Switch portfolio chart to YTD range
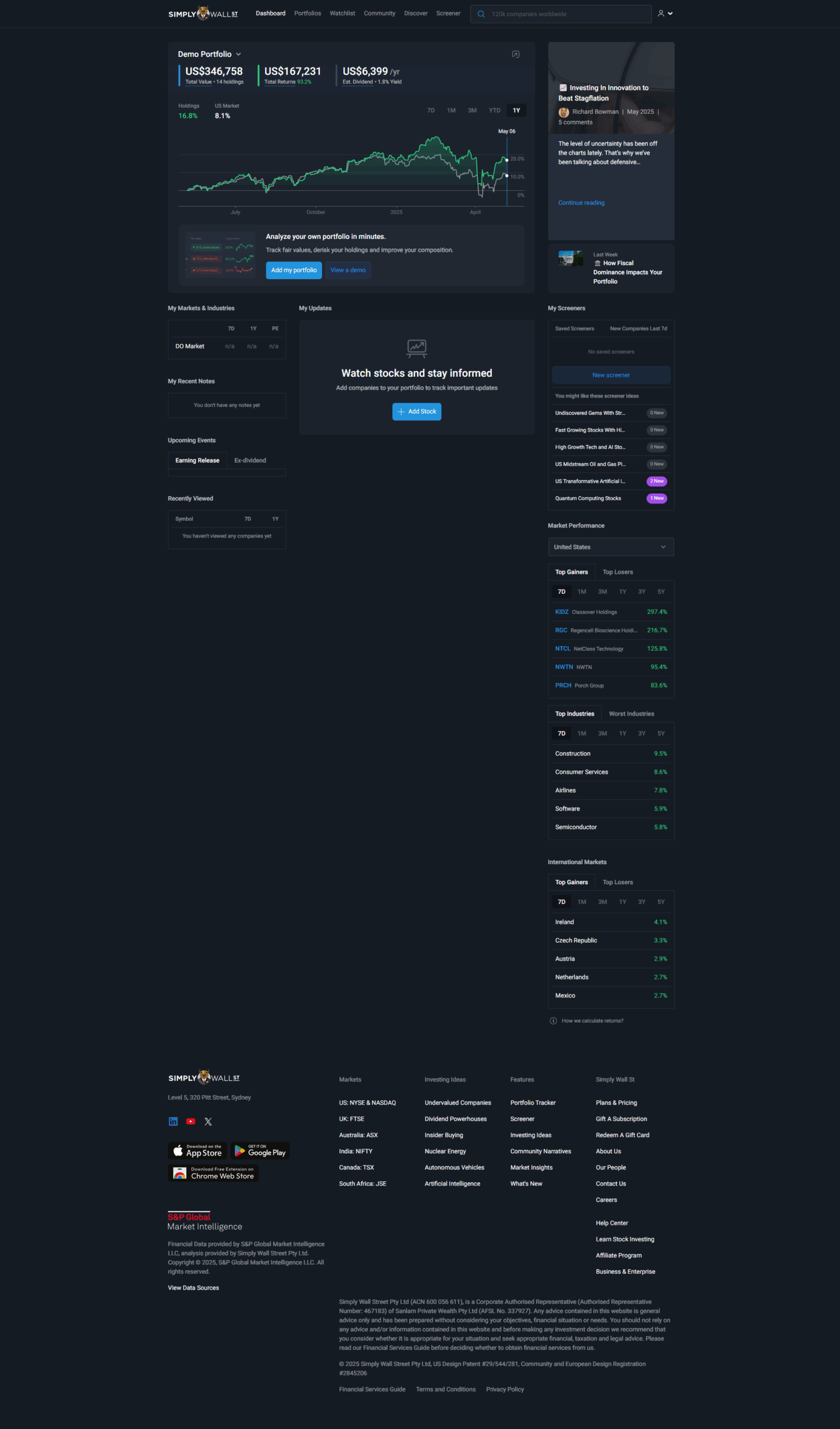Screen dimensions: 840x1429 (495, 111)
